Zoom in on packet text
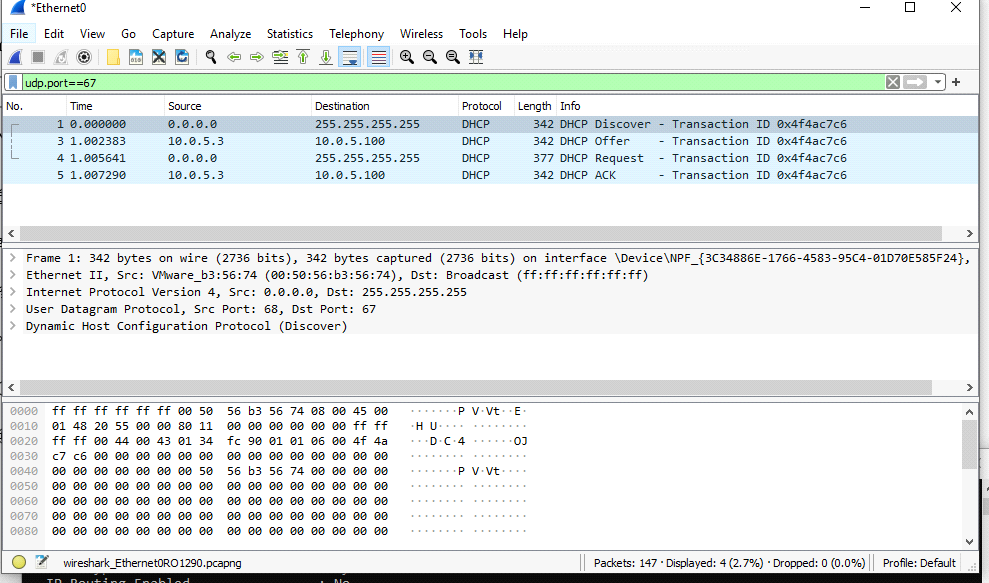 point(407,57)
